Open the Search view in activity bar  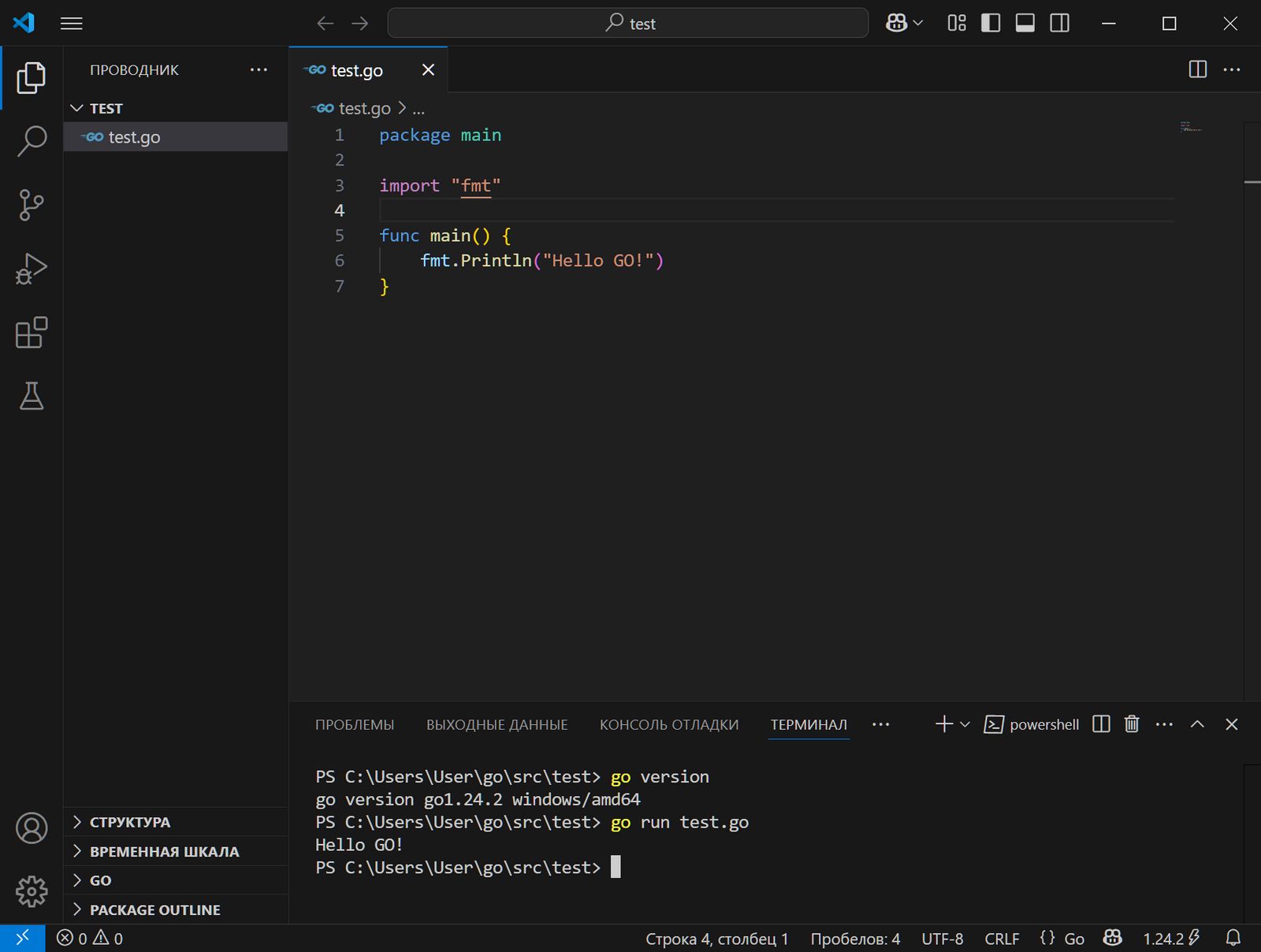point(32,141)
